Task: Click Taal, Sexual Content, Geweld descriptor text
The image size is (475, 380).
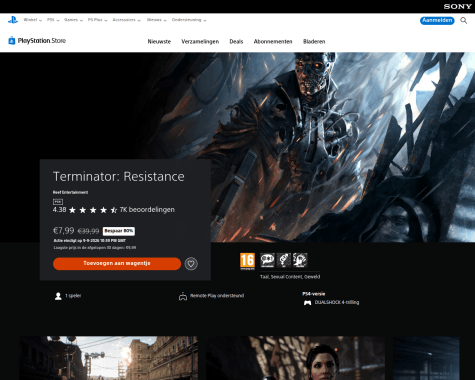Action: click(x=290, y=277)
